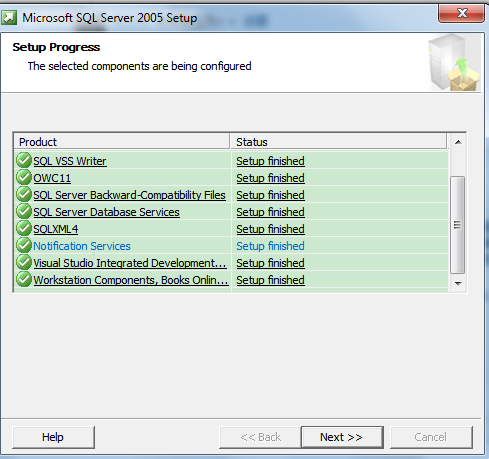
Task: Click the product list scrollbar thumb
Action: click(457, 225)
